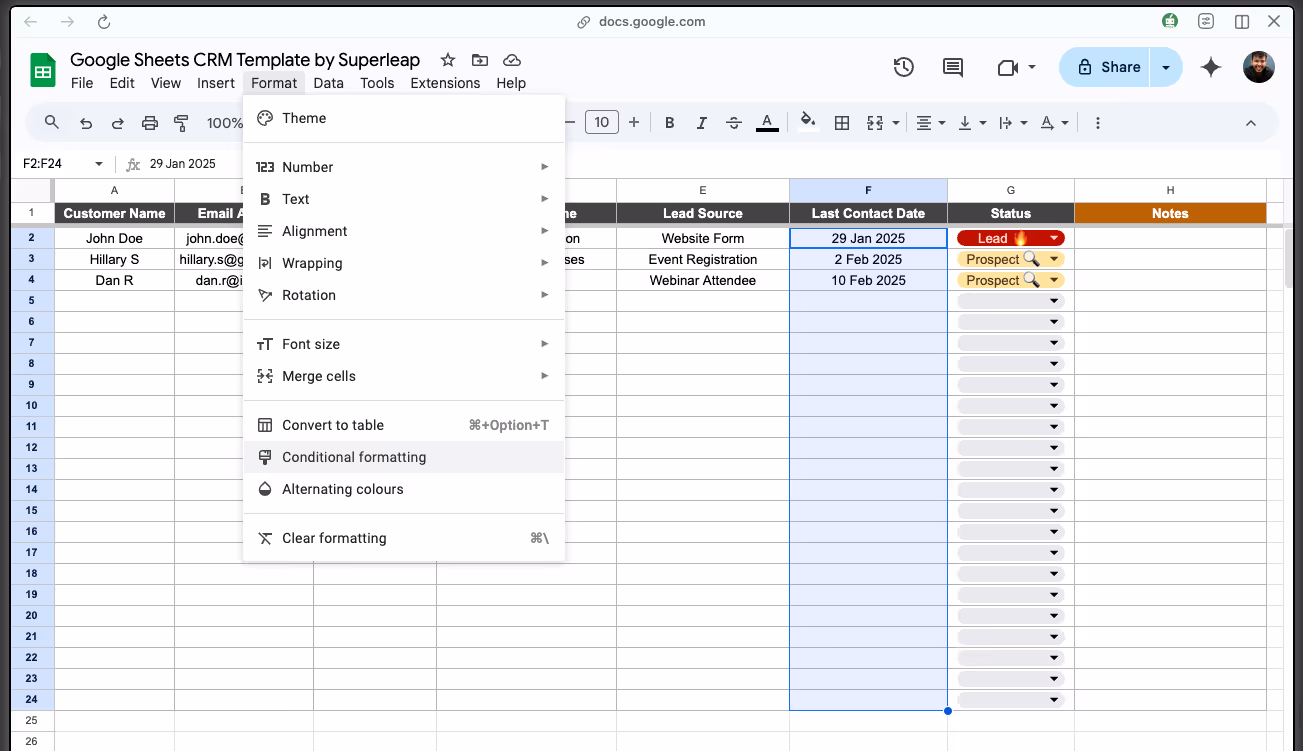Image resolution: width=1303 pixels, height=751 pixels.
Task: Select Convert to table
Action: pyautogui.click(x=404, y=425)
